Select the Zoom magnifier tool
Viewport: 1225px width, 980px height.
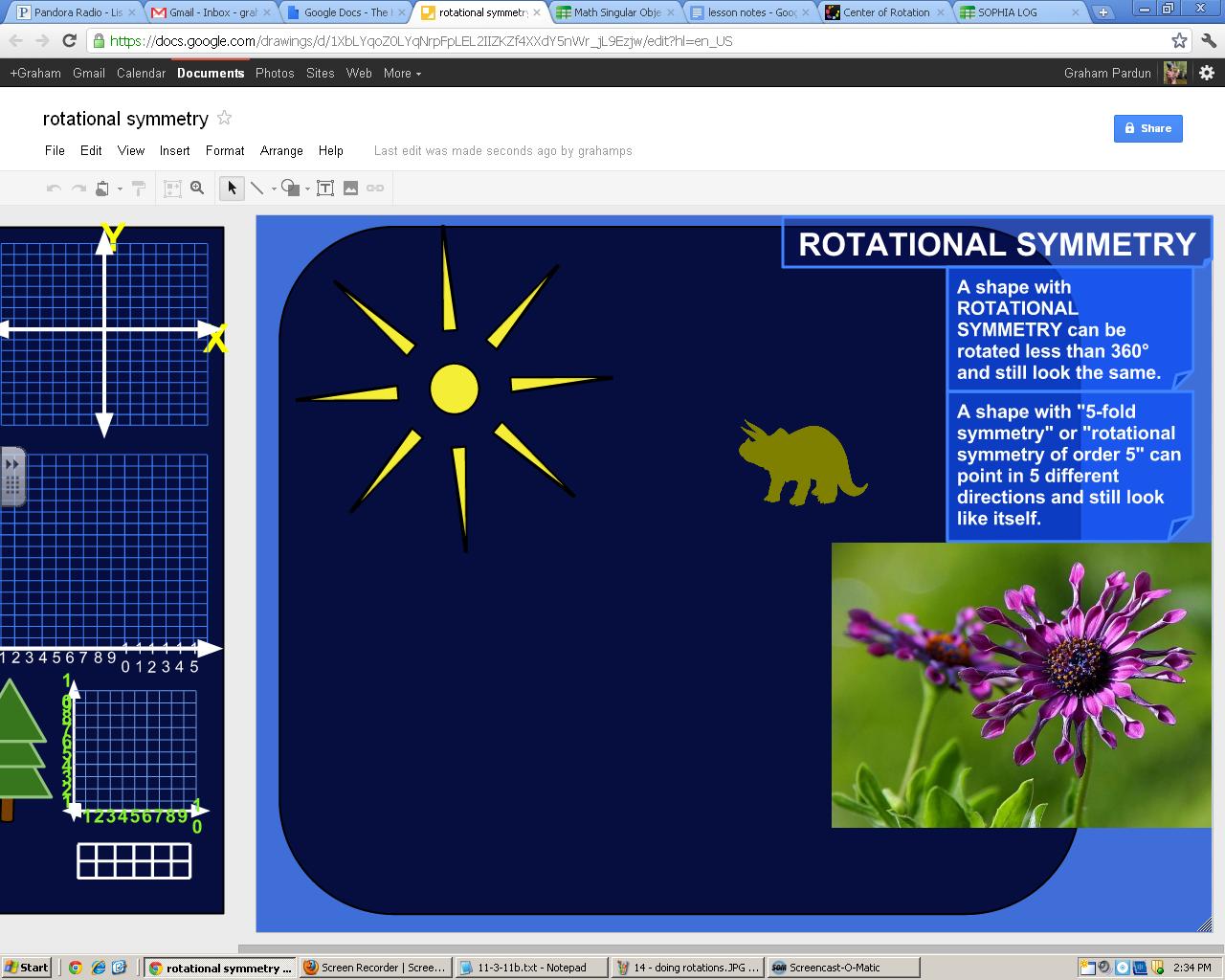(x=197, y=189)
